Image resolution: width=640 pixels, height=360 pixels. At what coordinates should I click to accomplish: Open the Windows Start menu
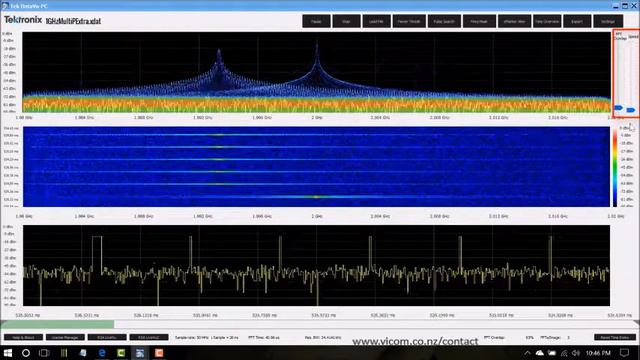(x=8, y=353)
